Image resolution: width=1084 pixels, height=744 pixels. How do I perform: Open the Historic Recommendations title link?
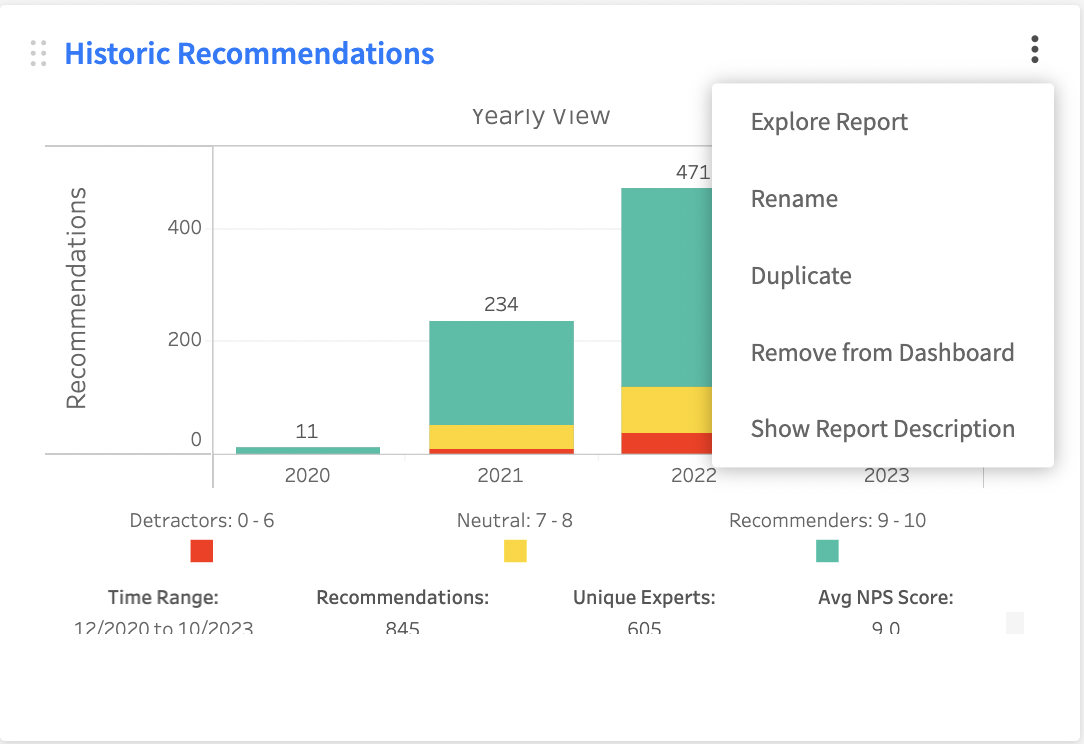pyautogui.click(x=249, y=53)
